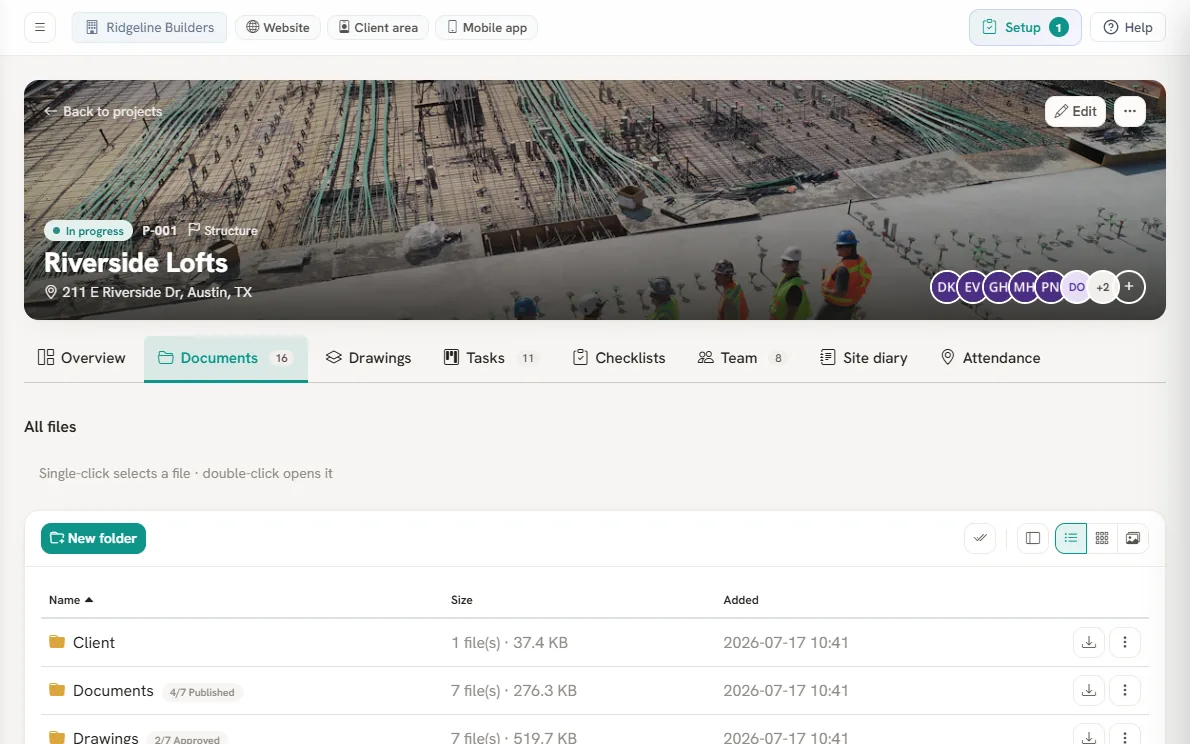Open the Attendance tab
The height and width of the screenshot is (744, 1190).
(990, 358)
